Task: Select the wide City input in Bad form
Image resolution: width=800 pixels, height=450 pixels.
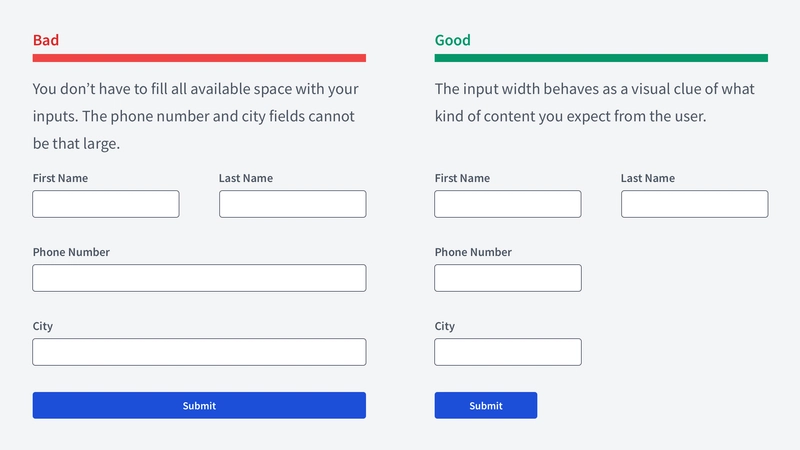Action: pyautogui.click(x=199, y=352)
